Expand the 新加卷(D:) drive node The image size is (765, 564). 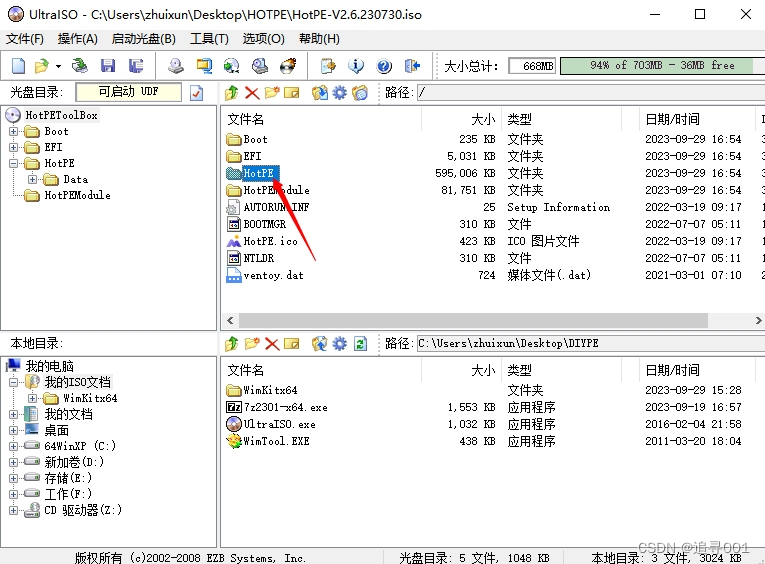pos(14,462)
